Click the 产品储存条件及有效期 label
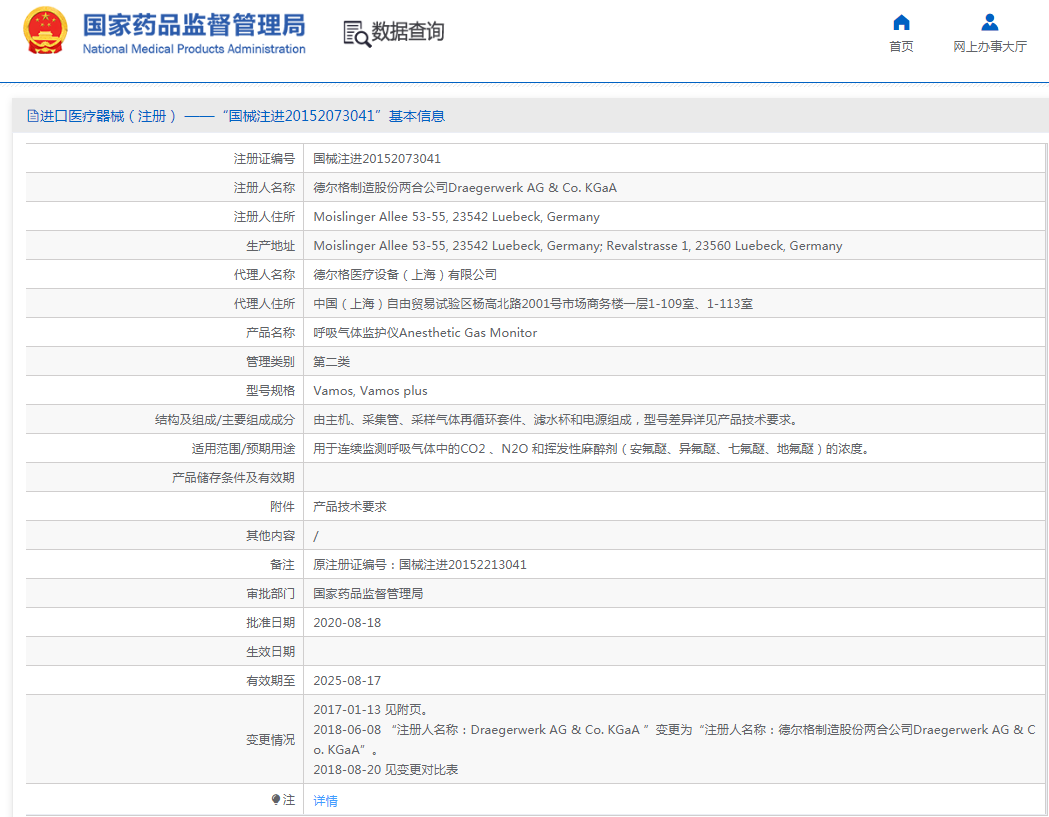 click(x=233, y=478)
